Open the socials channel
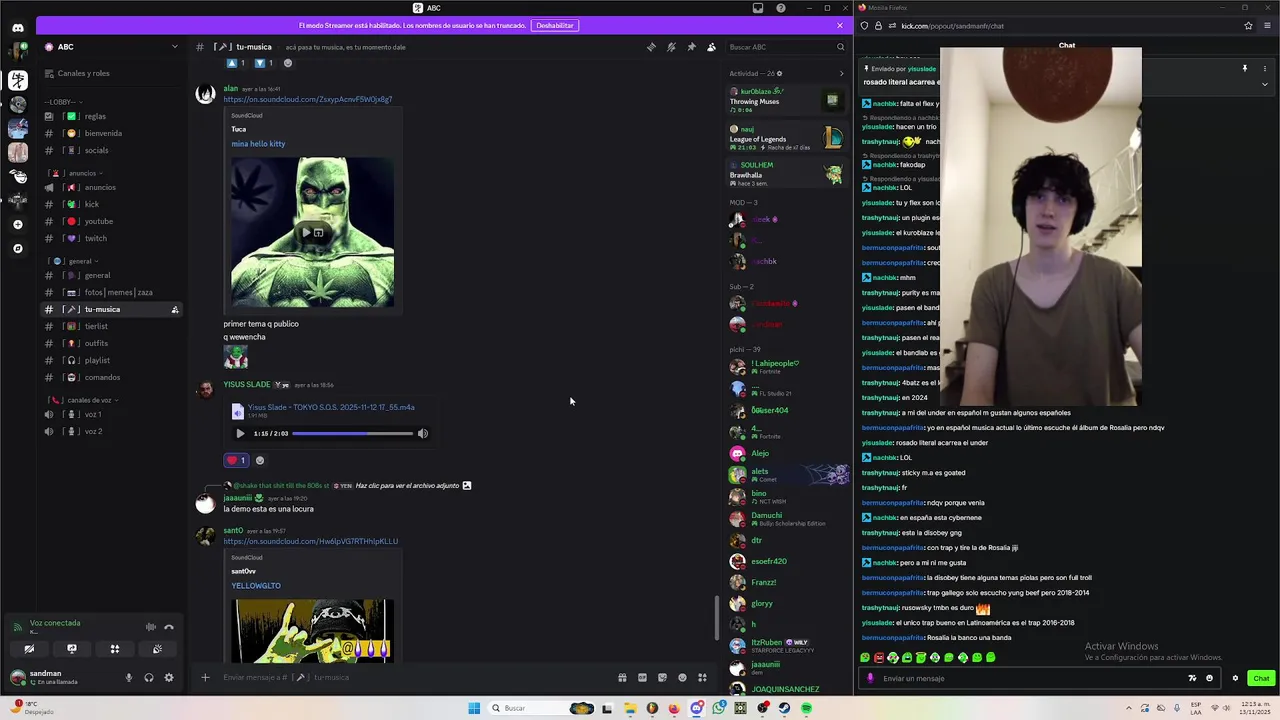The width and height of the screenshot is (1280, 720). 110,150
